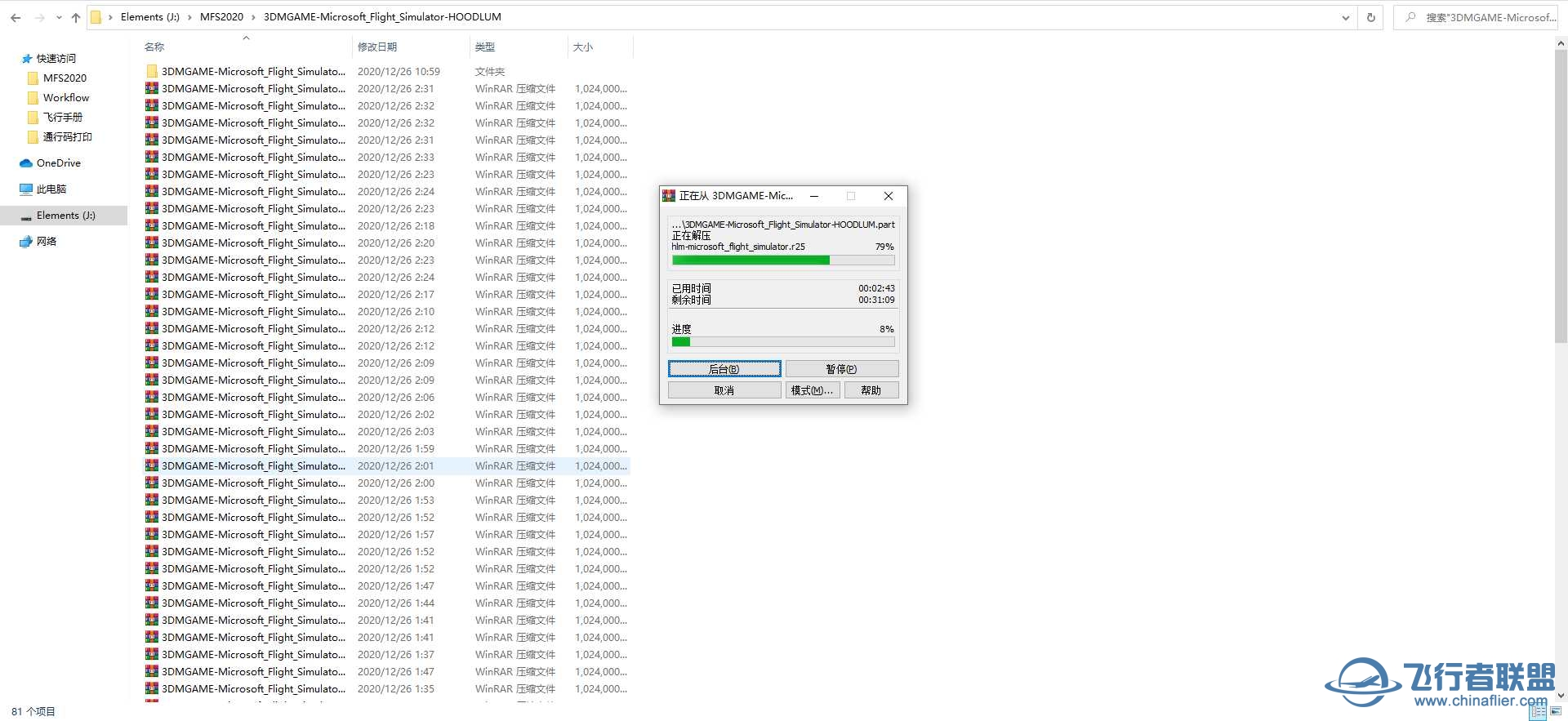This screenshot has width=1568, height=721.
Task: Click WinRAR icon in extraction dialog title bar
Action: (669, 196)
